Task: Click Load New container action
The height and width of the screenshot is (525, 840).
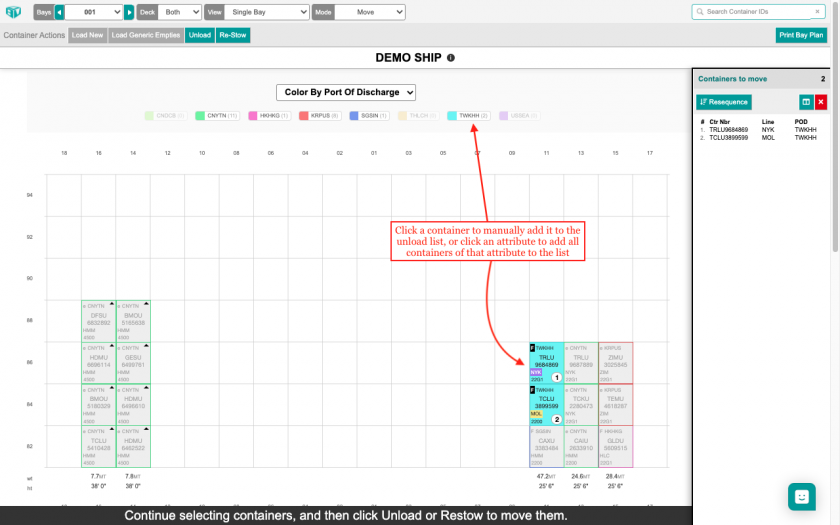Action: [88, 35]
